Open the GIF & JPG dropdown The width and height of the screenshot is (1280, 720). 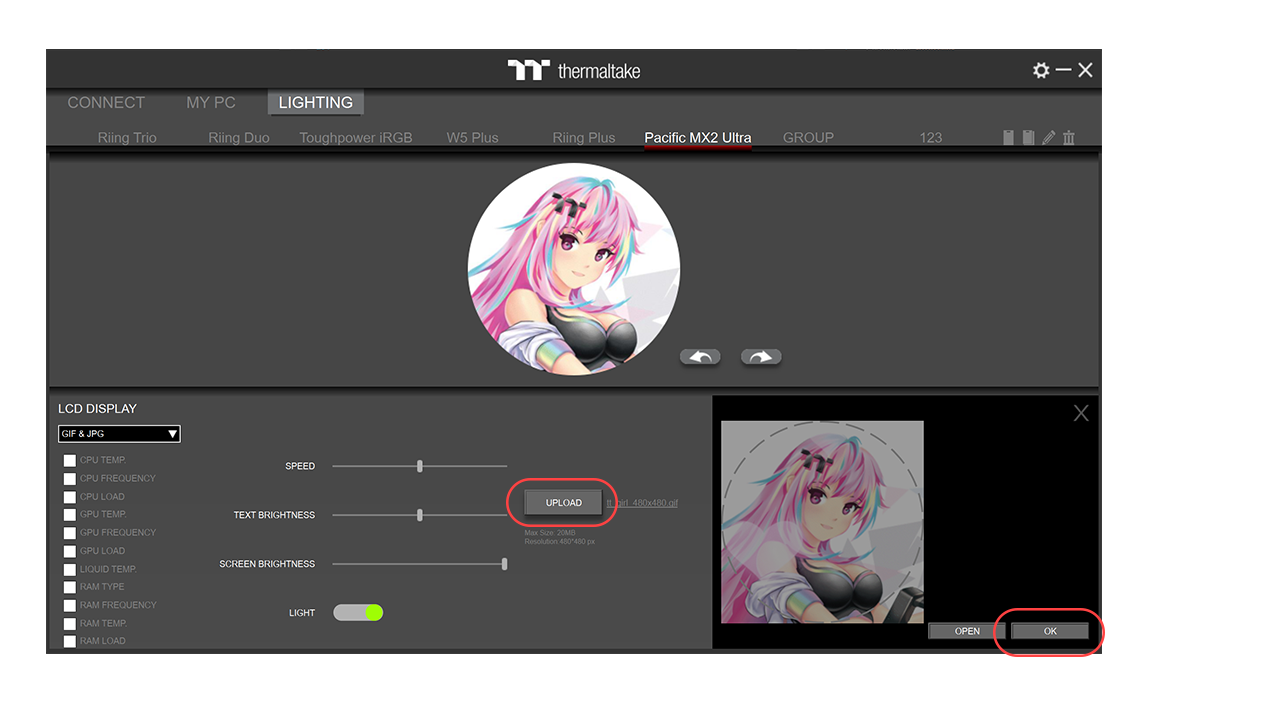119,434
